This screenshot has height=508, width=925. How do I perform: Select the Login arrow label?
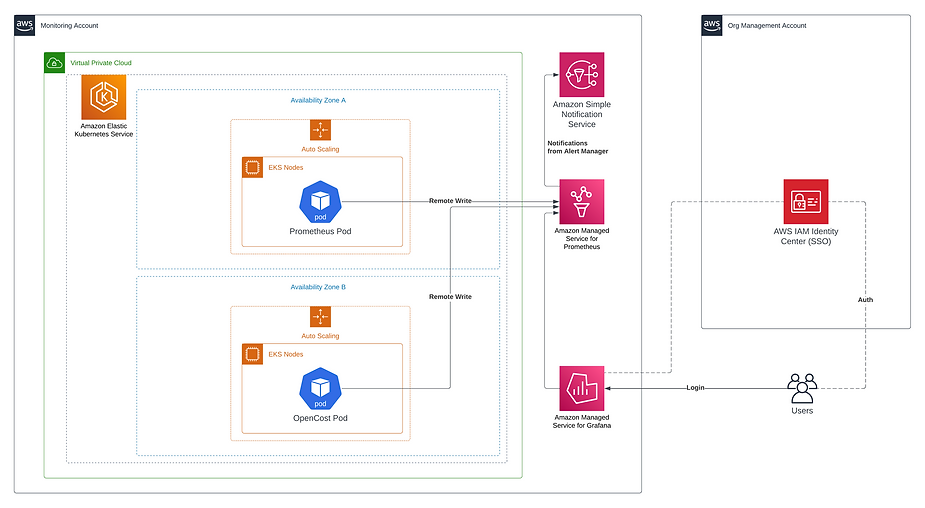[695, 388]
